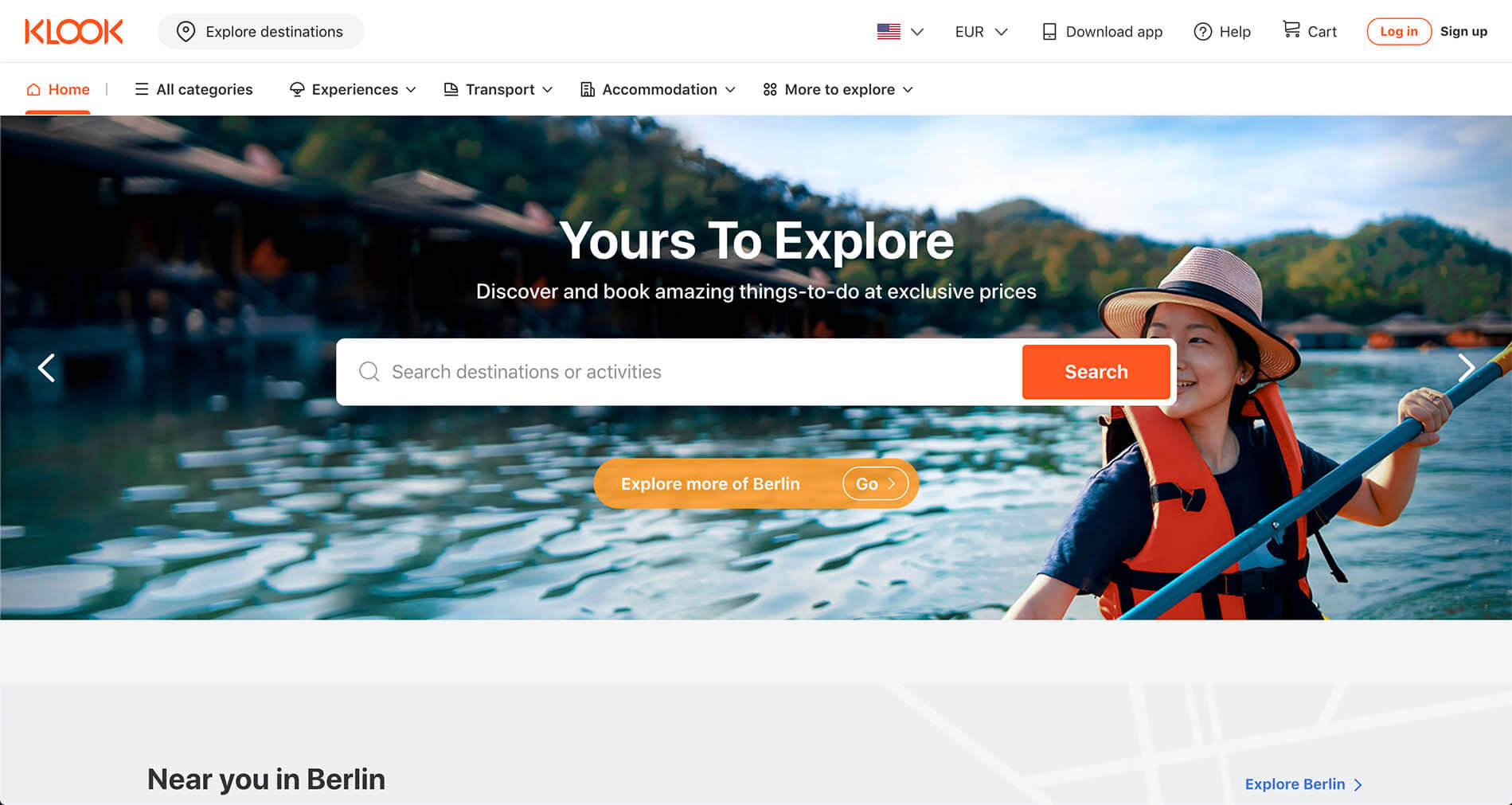Expand More to explore menu

(838, 89)
